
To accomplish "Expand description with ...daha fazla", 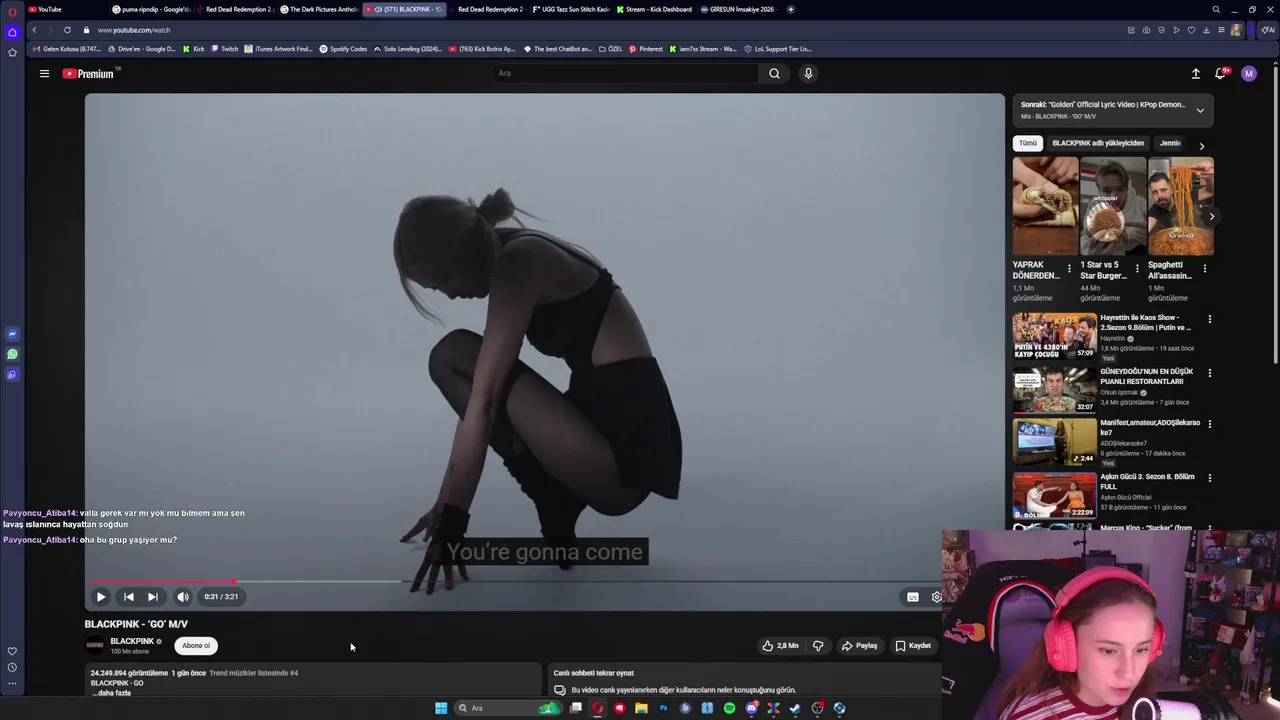I will [x=111, y=693].
